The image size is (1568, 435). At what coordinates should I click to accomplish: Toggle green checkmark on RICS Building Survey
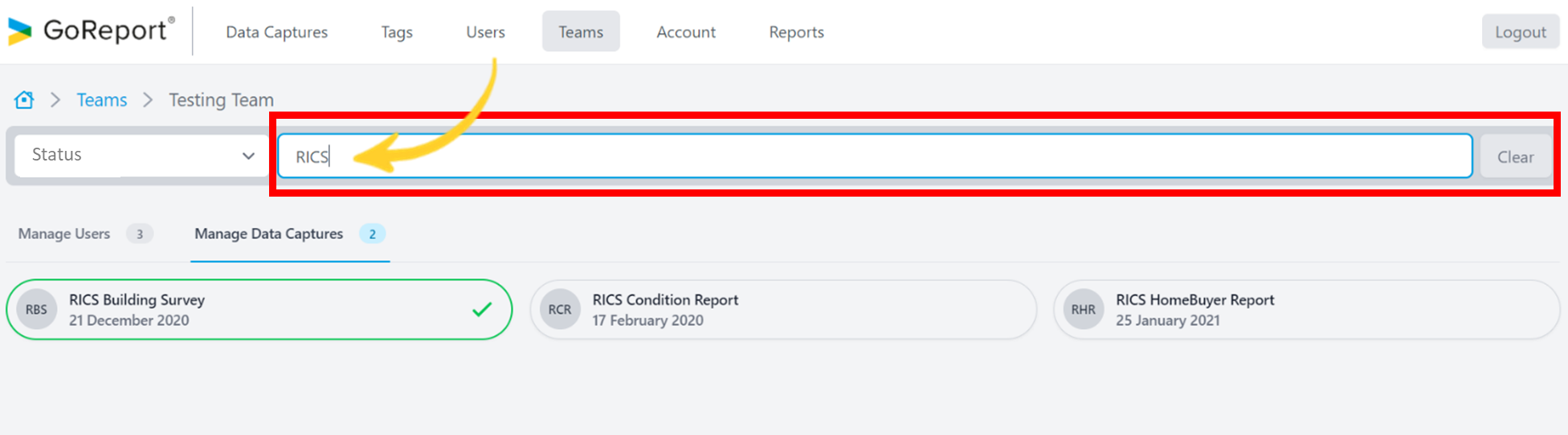482,309
